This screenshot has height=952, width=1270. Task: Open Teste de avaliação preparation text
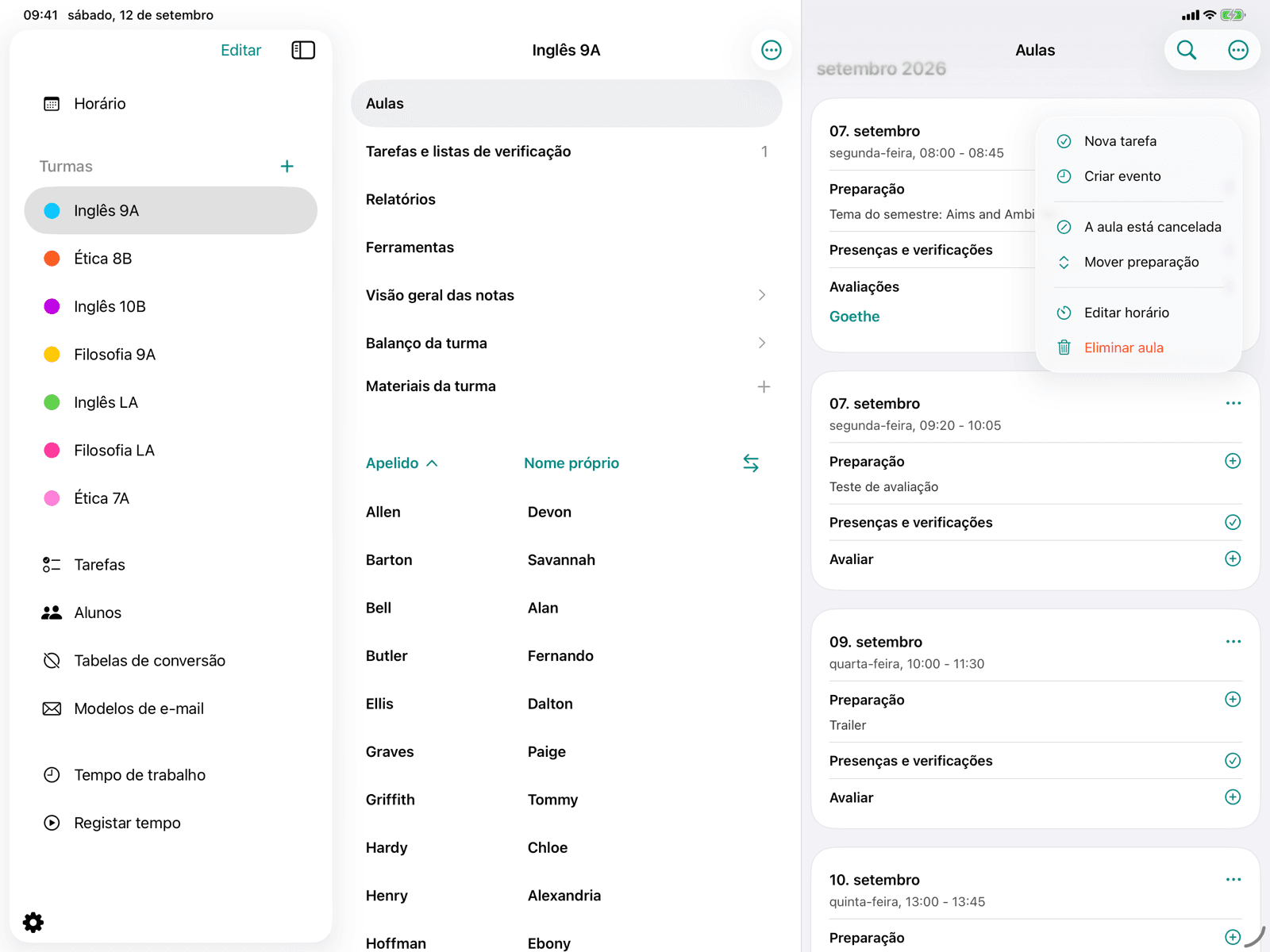883,487
